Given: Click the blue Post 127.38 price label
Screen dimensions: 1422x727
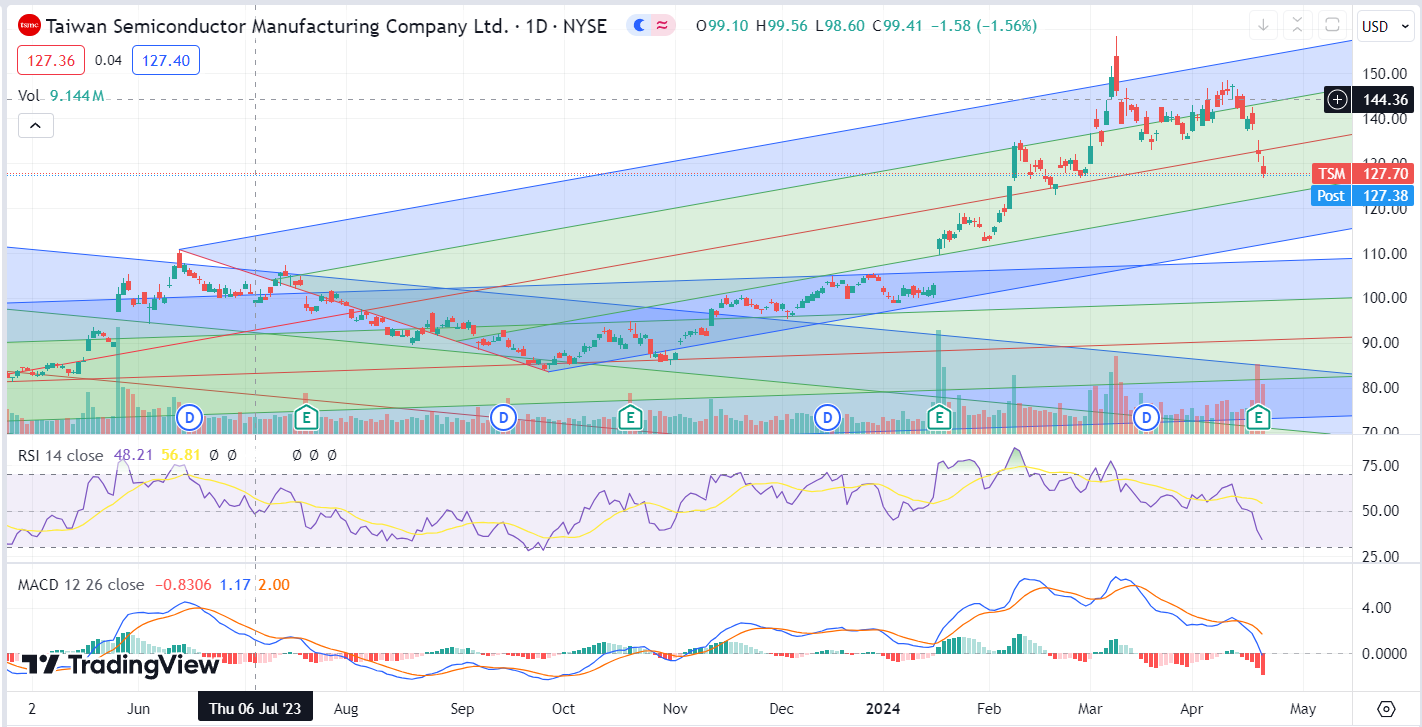Looking at the screenshot, I should (x=1361, y=196).
